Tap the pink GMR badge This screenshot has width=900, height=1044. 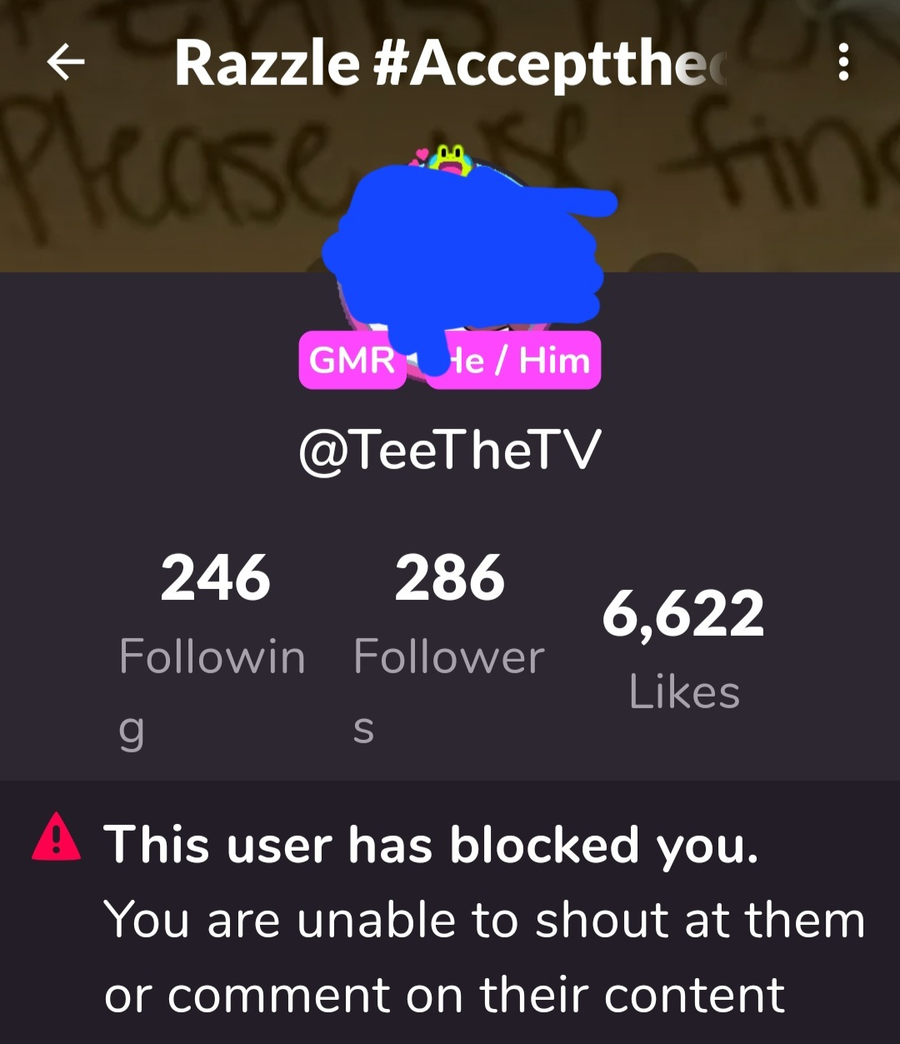coord(352,360)
